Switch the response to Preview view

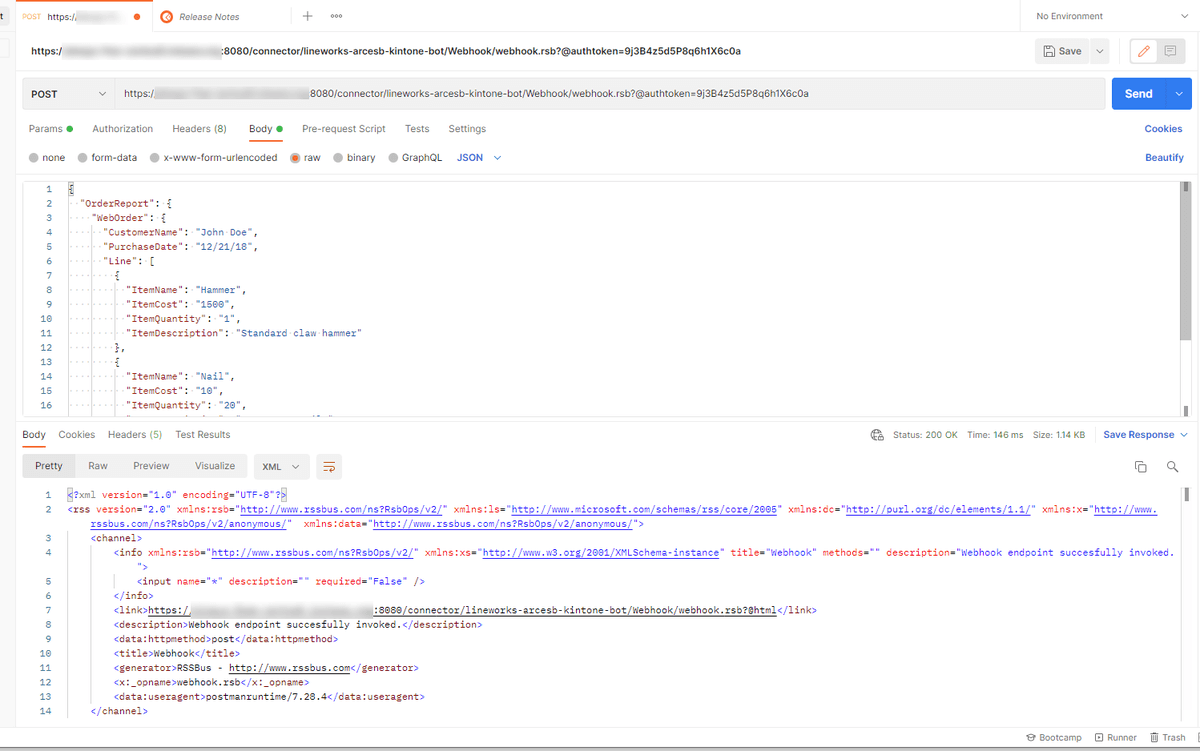(151, 466)
